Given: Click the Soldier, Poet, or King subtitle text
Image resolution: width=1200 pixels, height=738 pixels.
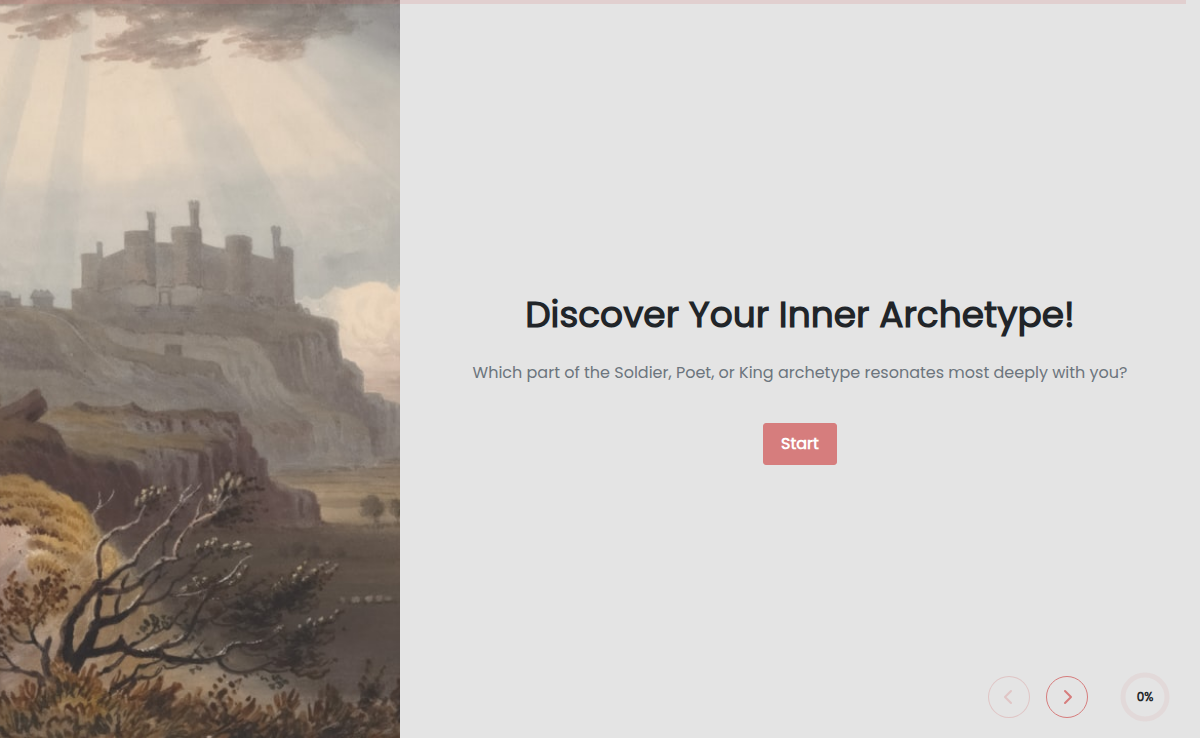Looking at the screenshot, I should (x=800, y=373).
